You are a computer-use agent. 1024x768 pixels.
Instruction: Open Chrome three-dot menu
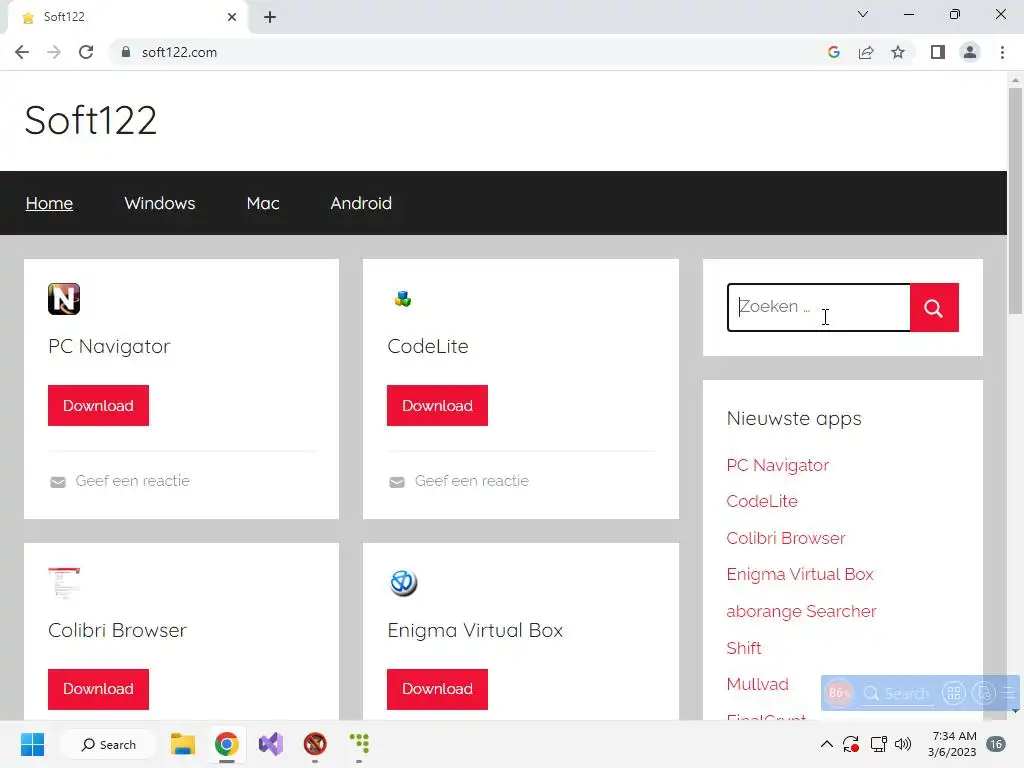[x=1002, y=52]
